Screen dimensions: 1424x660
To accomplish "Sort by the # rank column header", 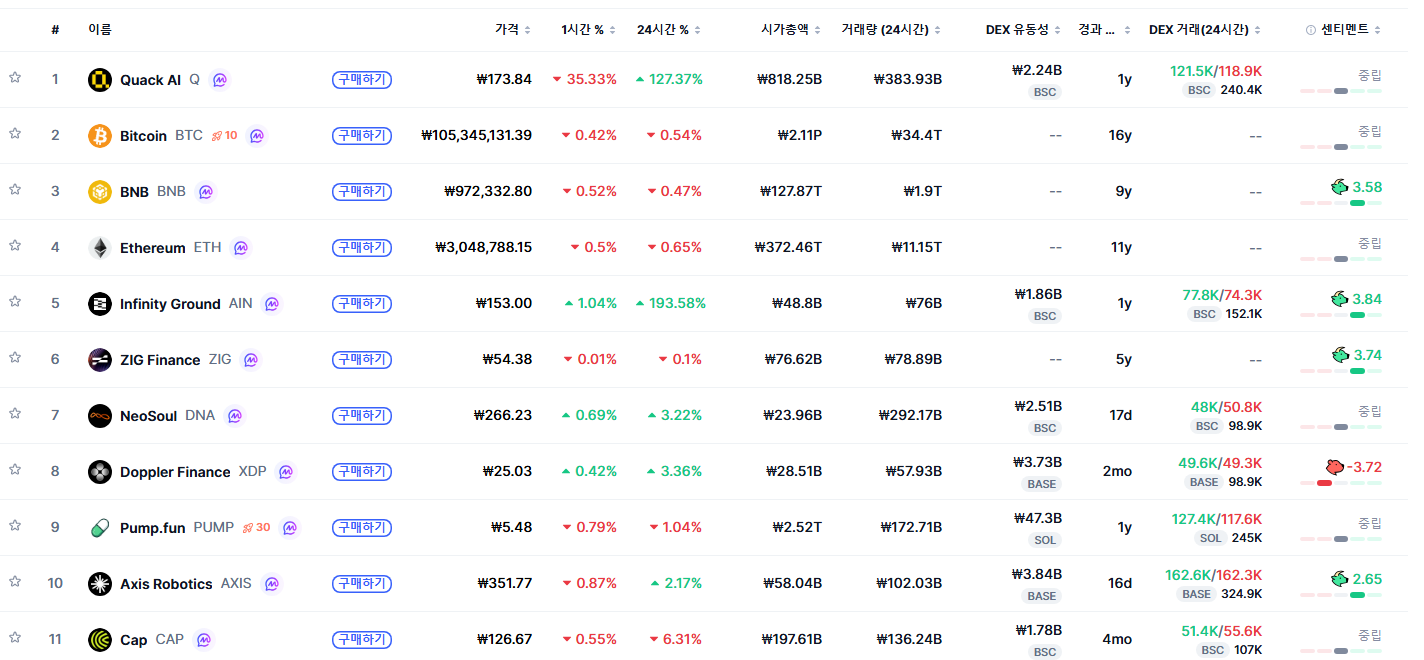I will pyautogui.click(x=55, y=30).
